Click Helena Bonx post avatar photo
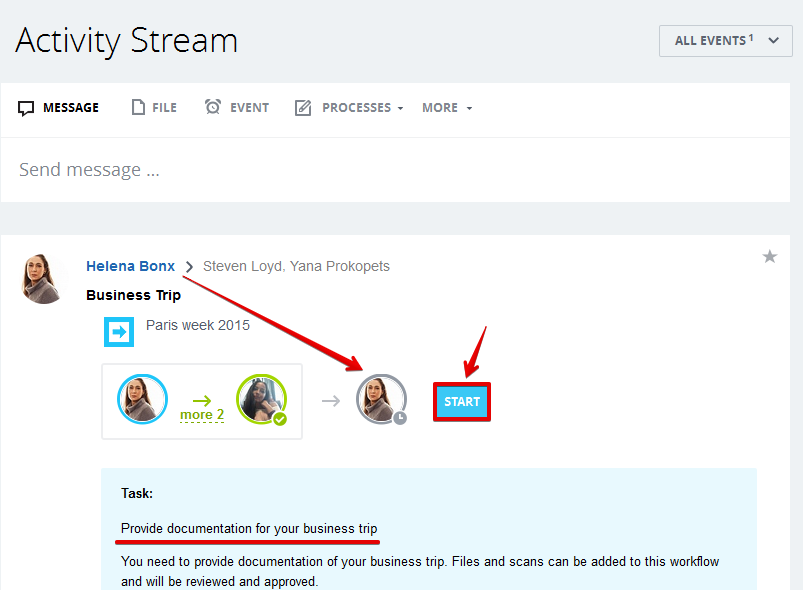 (42, 279)
